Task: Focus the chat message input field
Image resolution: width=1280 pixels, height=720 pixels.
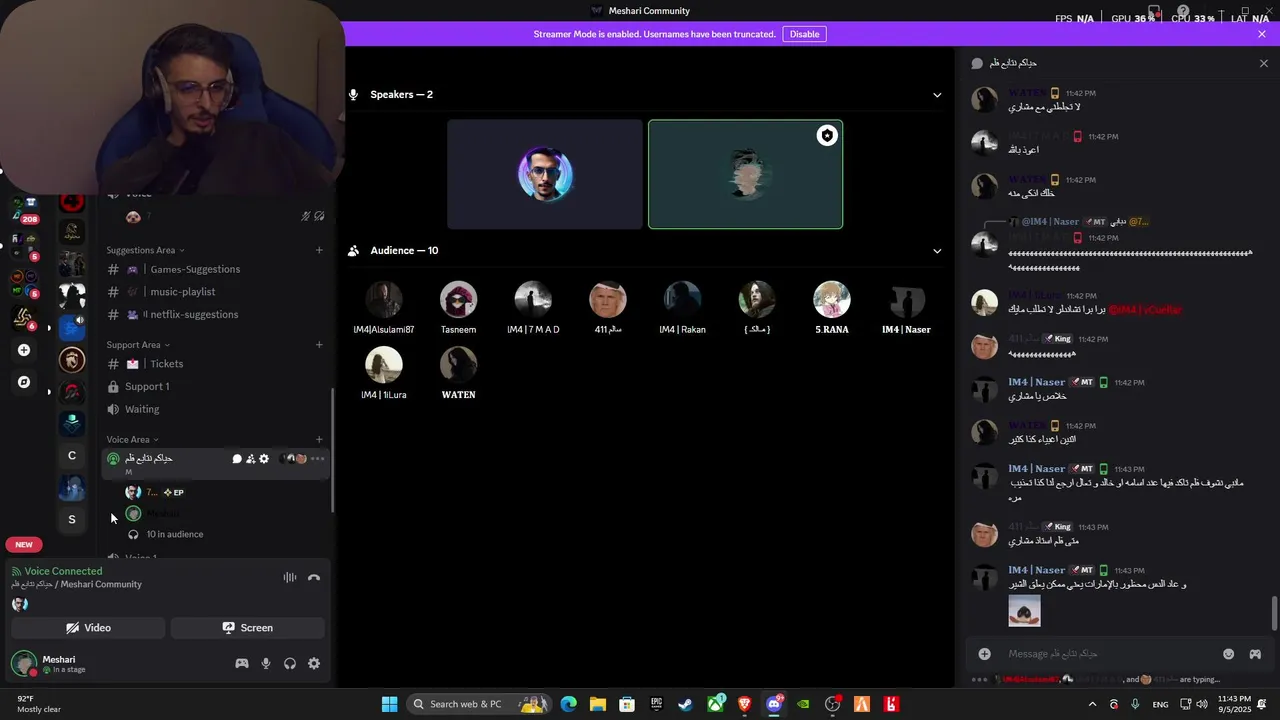Action: click(x=1110, y=654)
